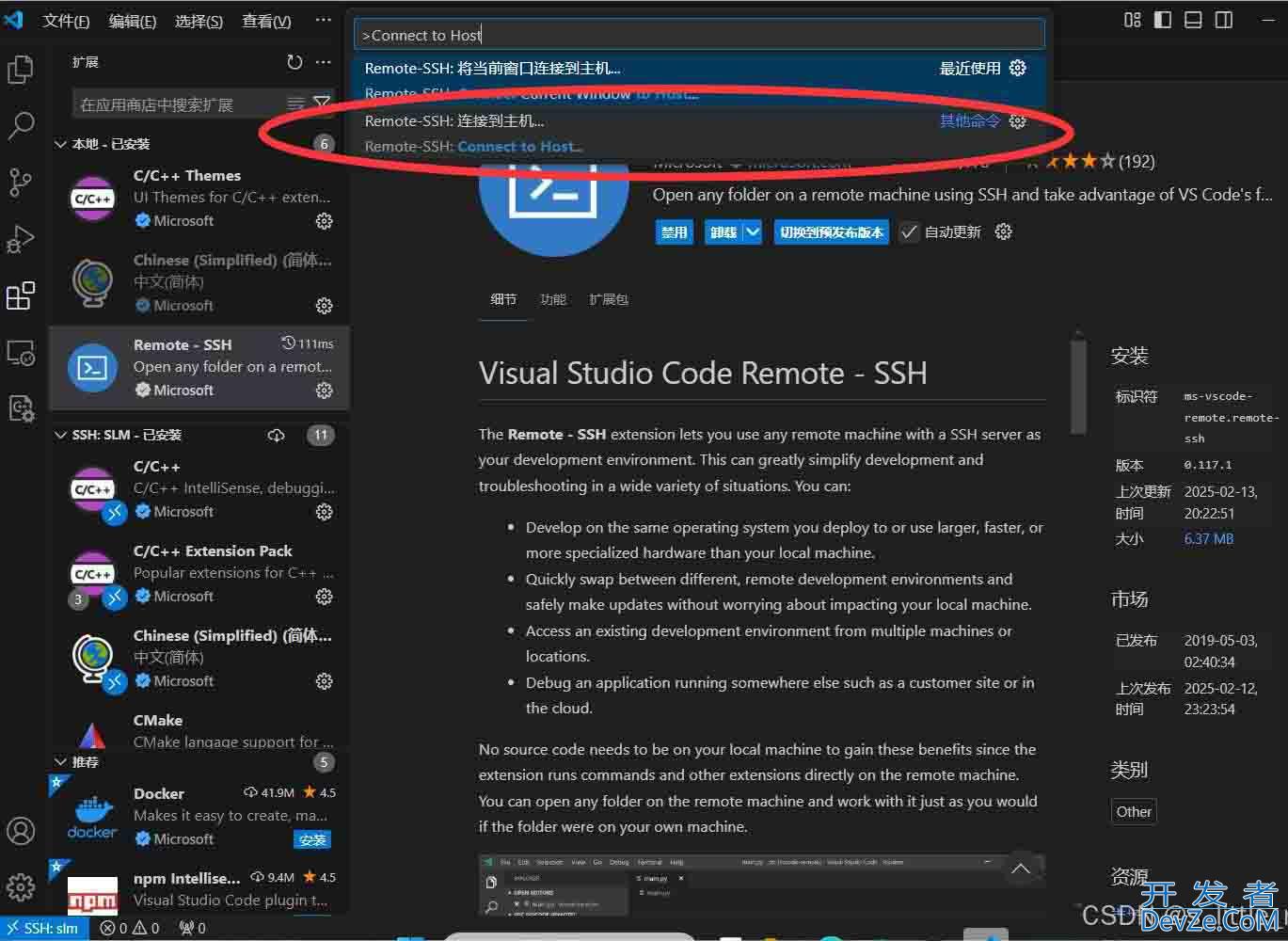Screen dimensions: 1288x941
Task: Open Source Control view
Action: click(21, 183)
